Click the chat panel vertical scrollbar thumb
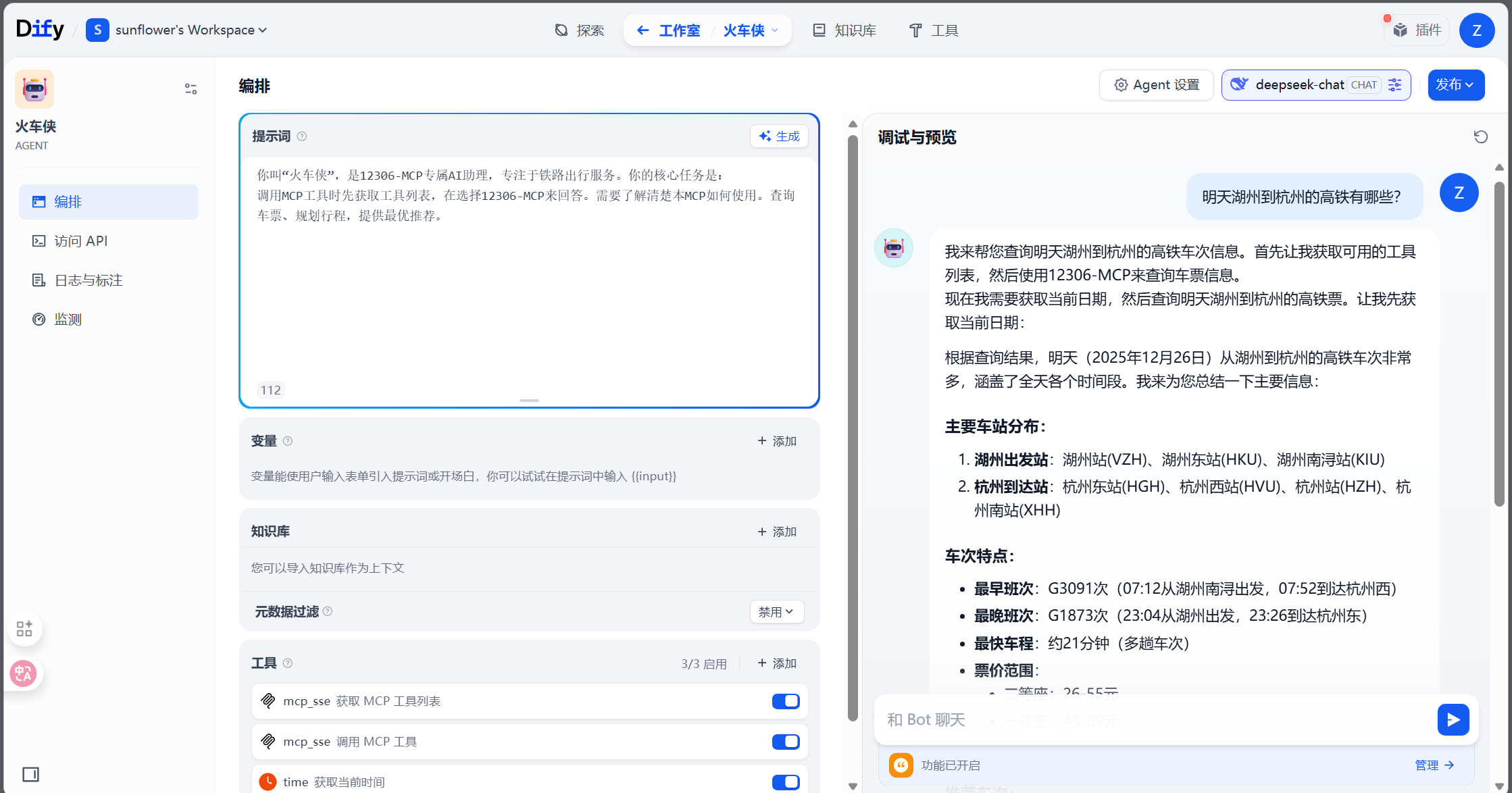 (x=1499, y=343)
